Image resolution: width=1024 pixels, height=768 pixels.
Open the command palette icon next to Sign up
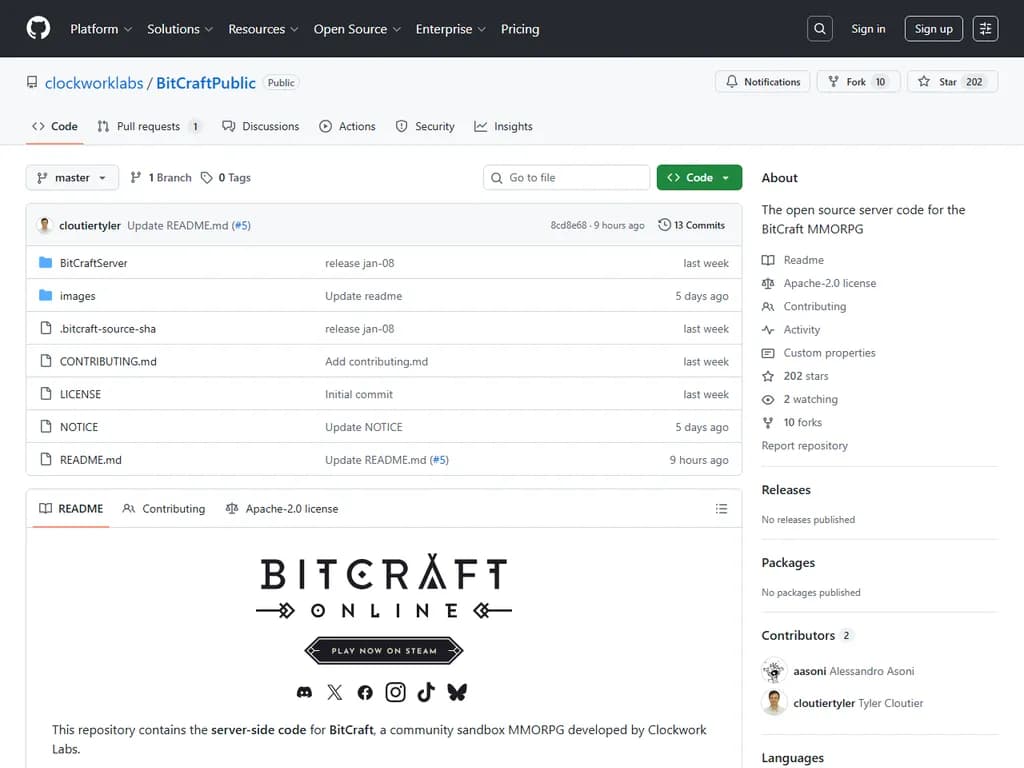(x=985, y=28)
